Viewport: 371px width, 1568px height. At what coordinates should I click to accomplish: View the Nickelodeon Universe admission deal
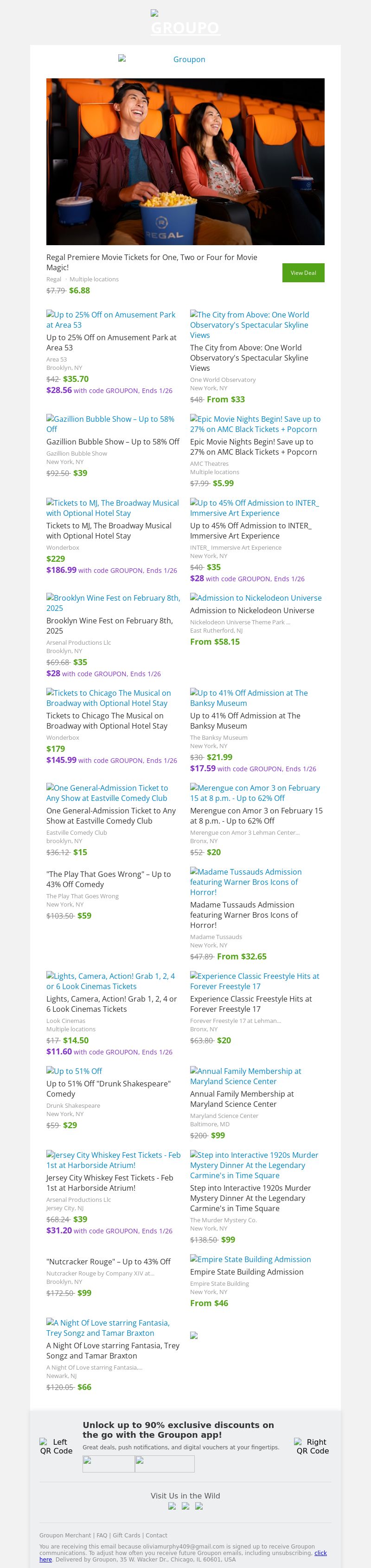point(255,598)
